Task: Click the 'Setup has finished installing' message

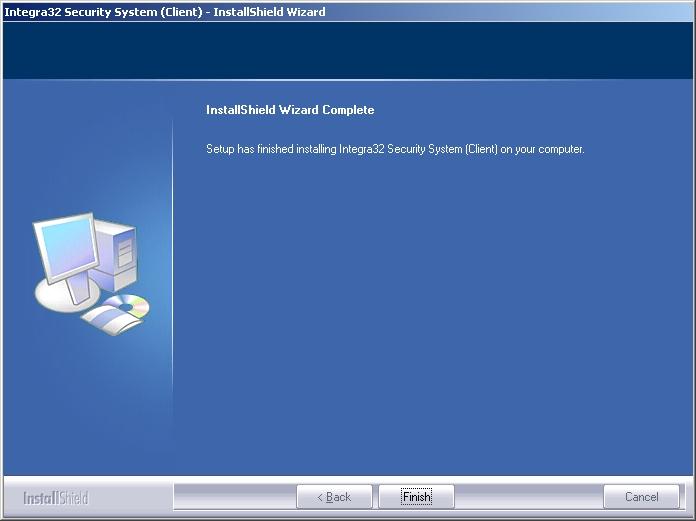Action: tap(395, 149)
